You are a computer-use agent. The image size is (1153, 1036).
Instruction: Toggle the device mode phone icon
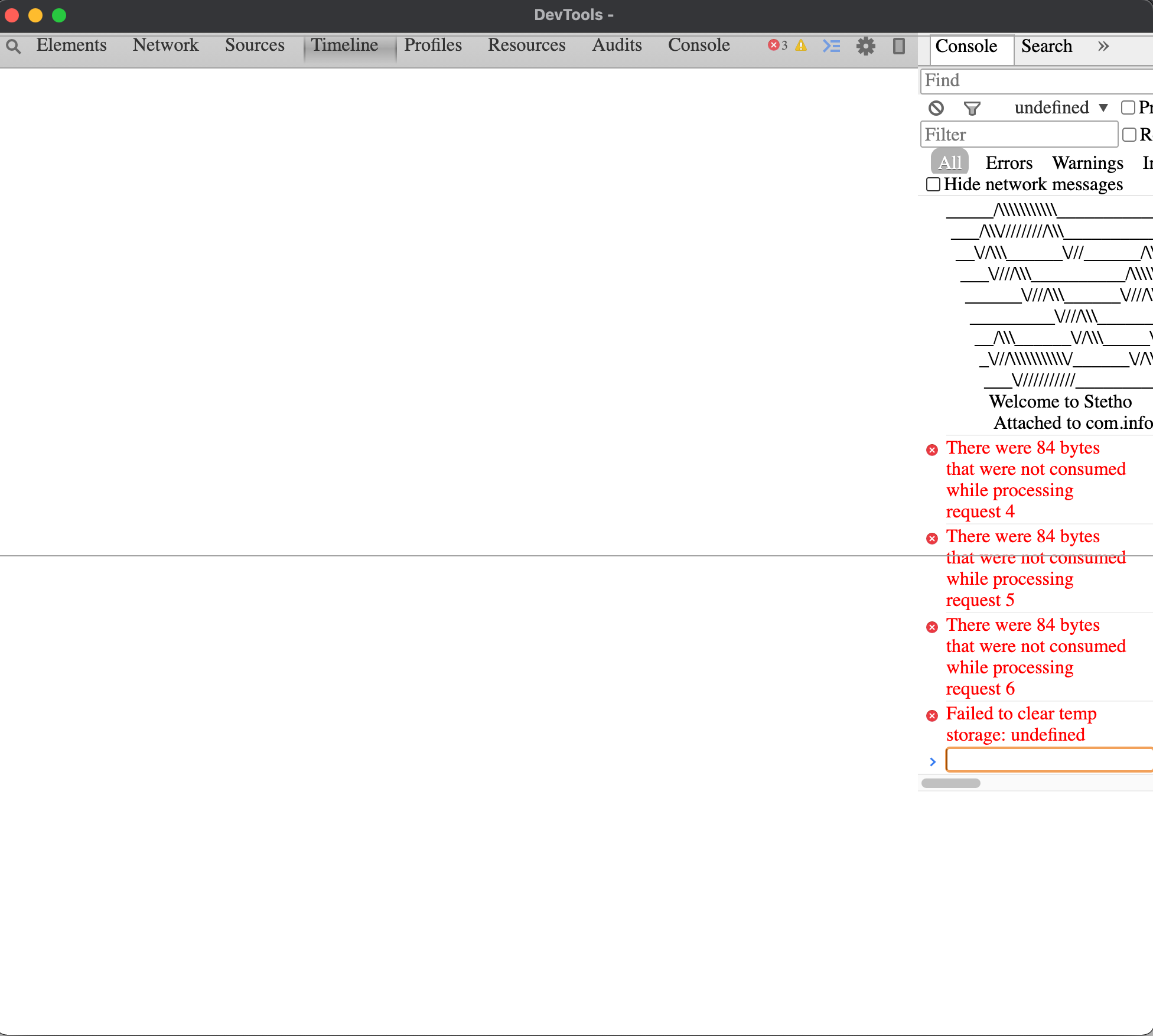898,46
